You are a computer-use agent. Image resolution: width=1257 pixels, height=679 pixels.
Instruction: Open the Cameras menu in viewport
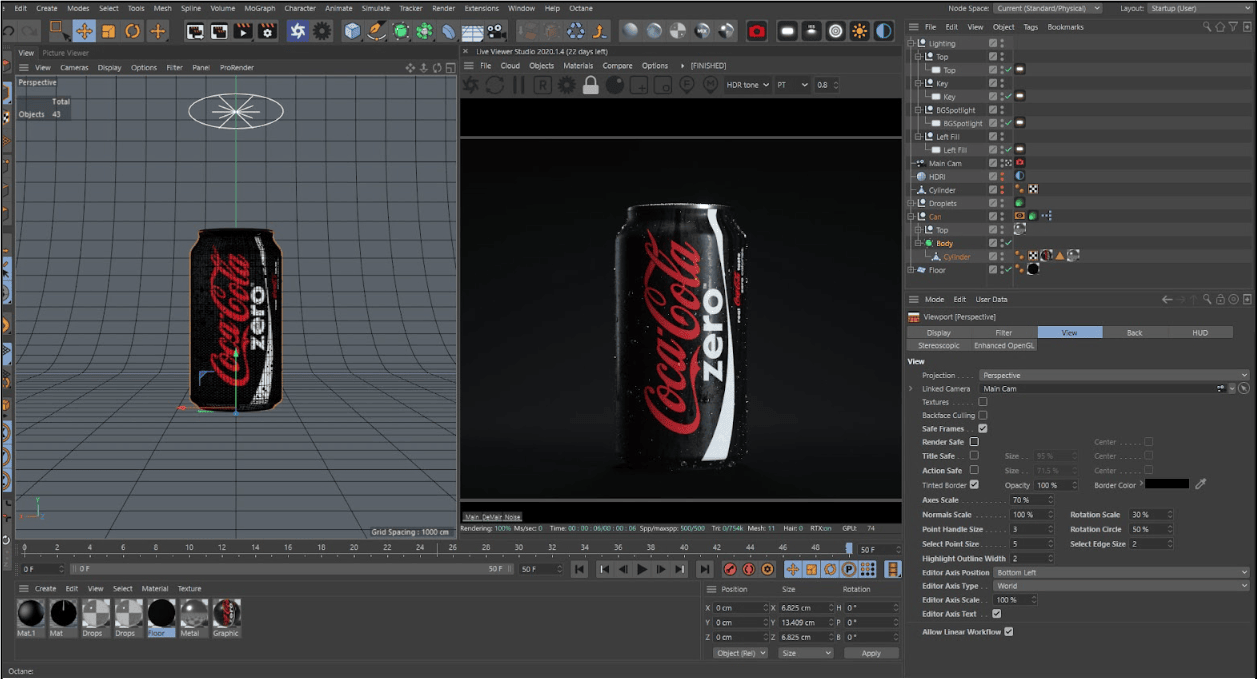click(74, 68)
